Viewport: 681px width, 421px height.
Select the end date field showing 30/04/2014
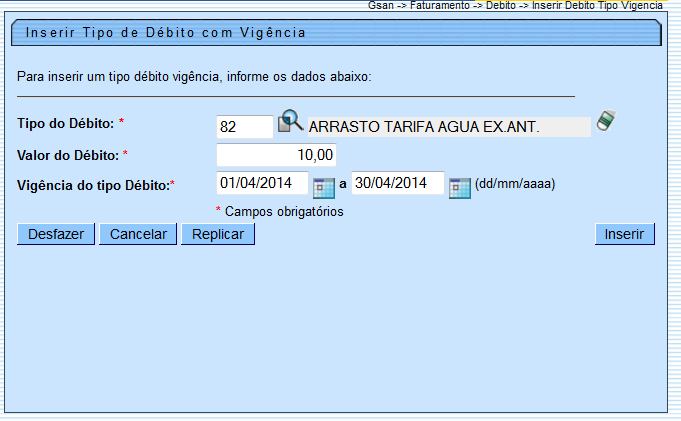pos(397,184)
